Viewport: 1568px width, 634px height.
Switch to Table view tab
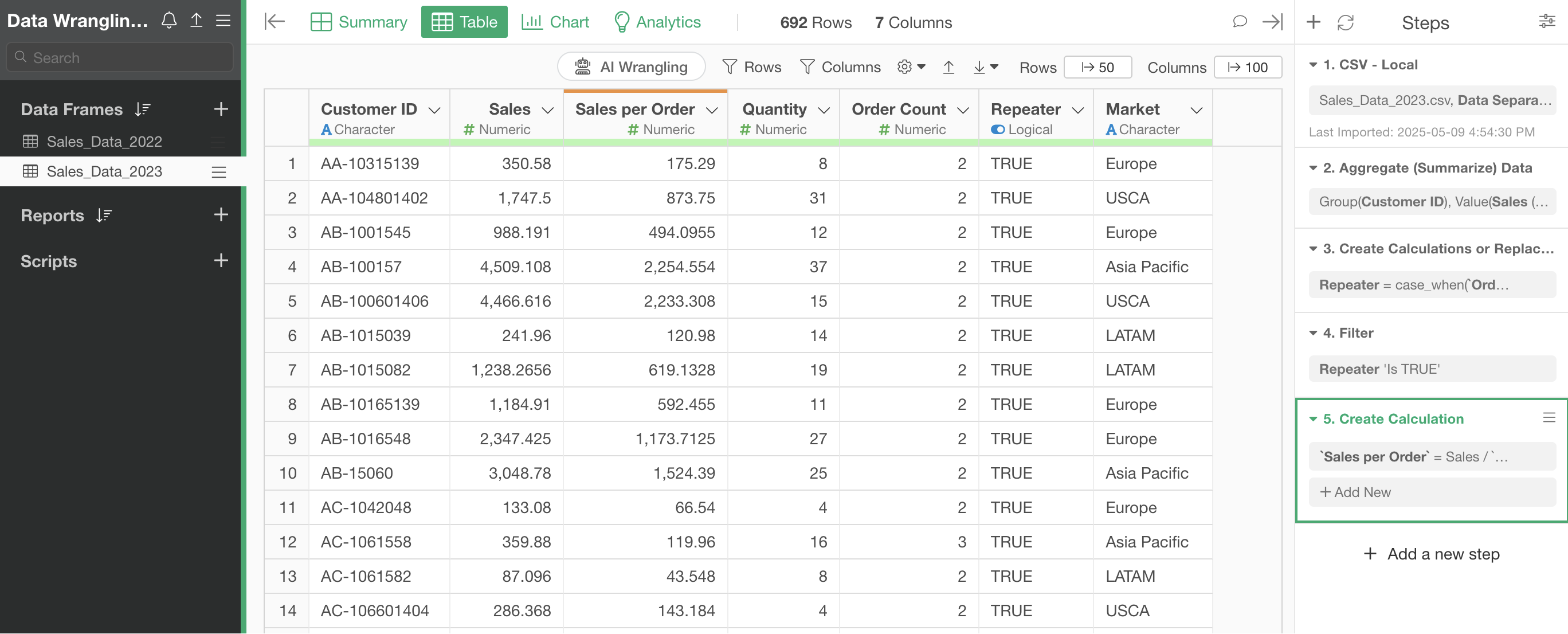click(464, 22)
